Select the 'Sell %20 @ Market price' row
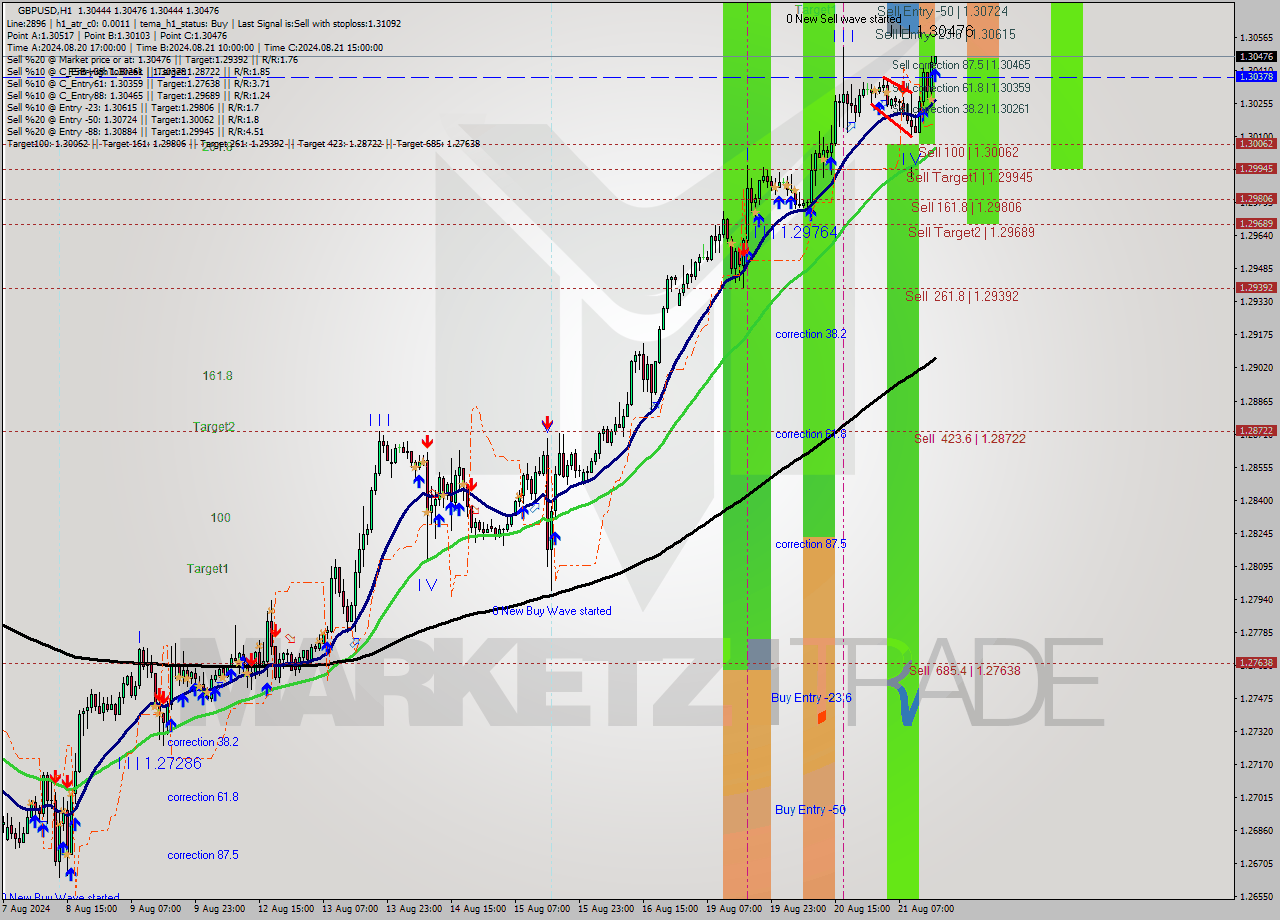The height and width of the screenshot is (920, 1280). click(x=152, y=59)
